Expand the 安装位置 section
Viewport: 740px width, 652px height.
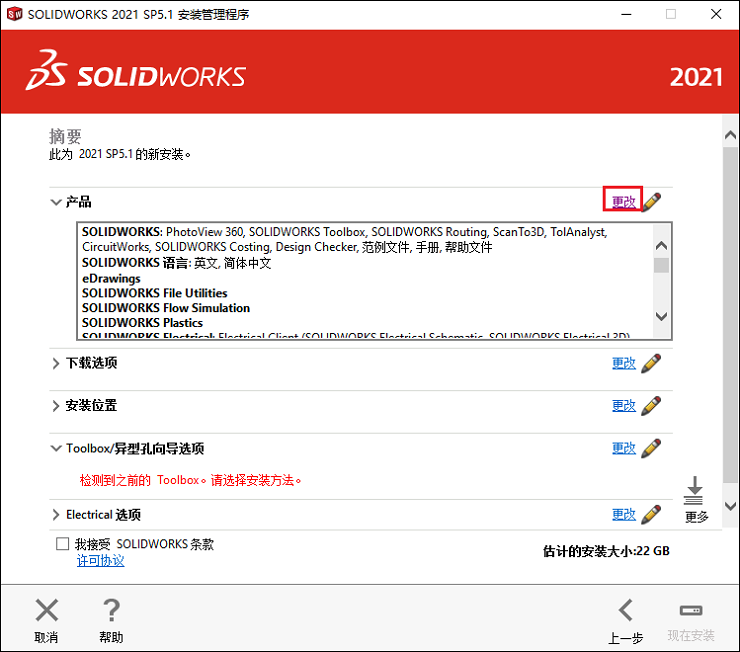pyautogui.click(x=56, y=406)
